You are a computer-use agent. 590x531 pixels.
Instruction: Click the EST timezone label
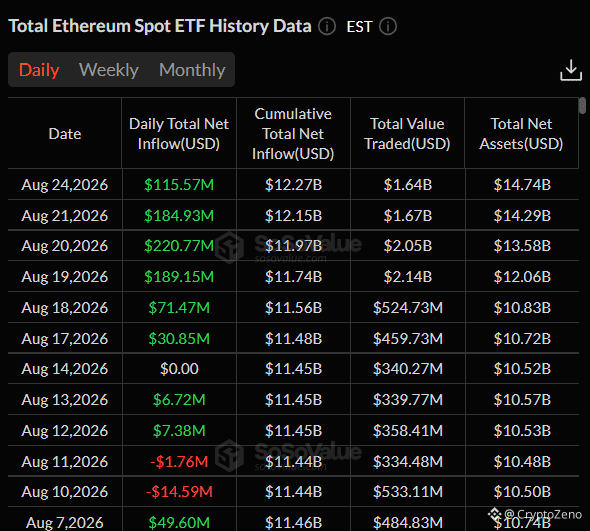tap(359, 27)
